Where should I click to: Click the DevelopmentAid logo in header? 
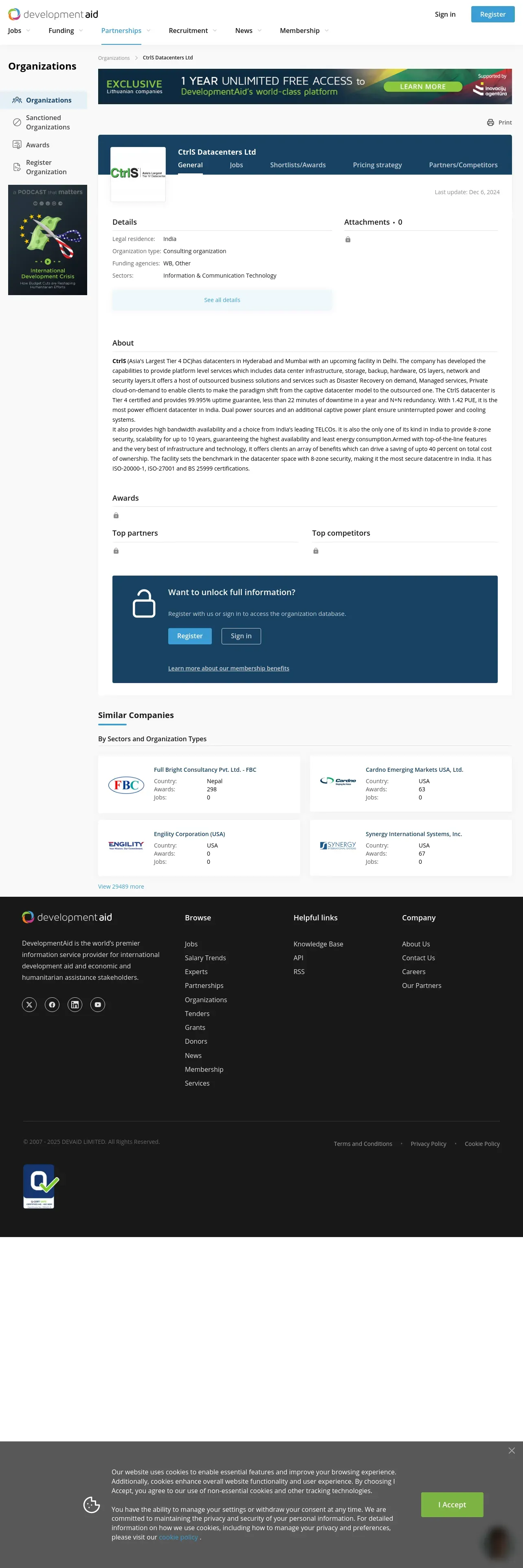tap(53, 14)
